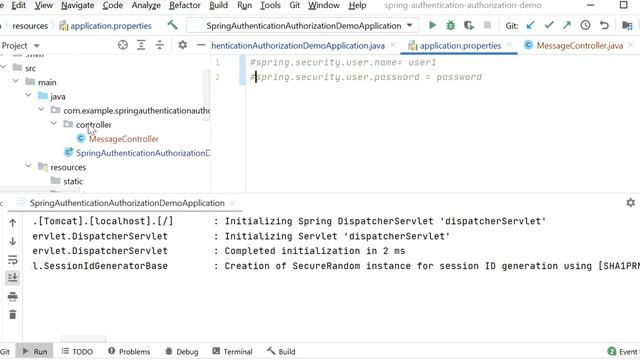This screenshot has height=360, width=640.
Task: Collapse the main folder
Action: [16, 82]
